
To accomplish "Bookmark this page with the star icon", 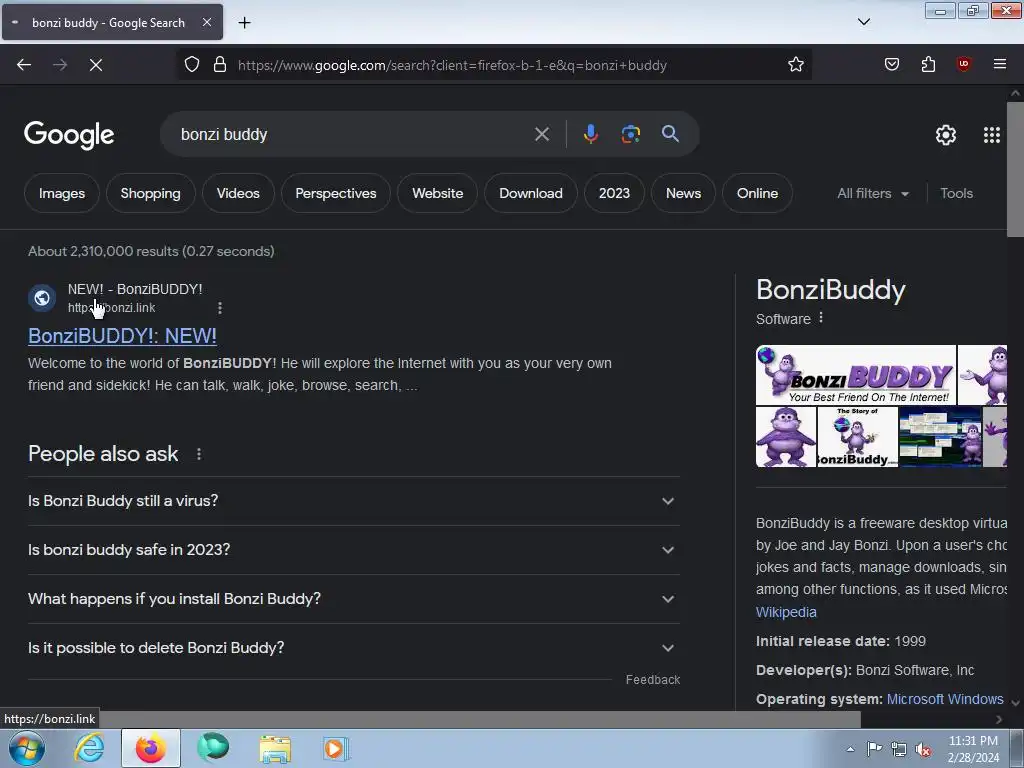I will (x=795, y=65).
